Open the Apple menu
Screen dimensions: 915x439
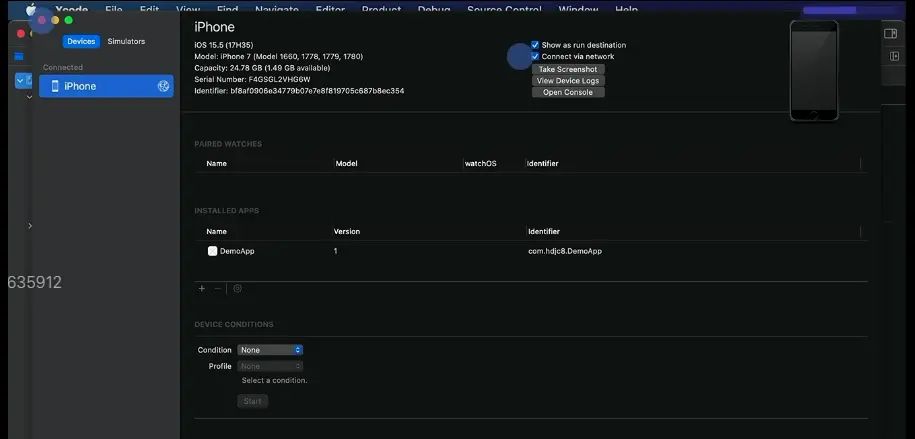click(x=31, y=9)
